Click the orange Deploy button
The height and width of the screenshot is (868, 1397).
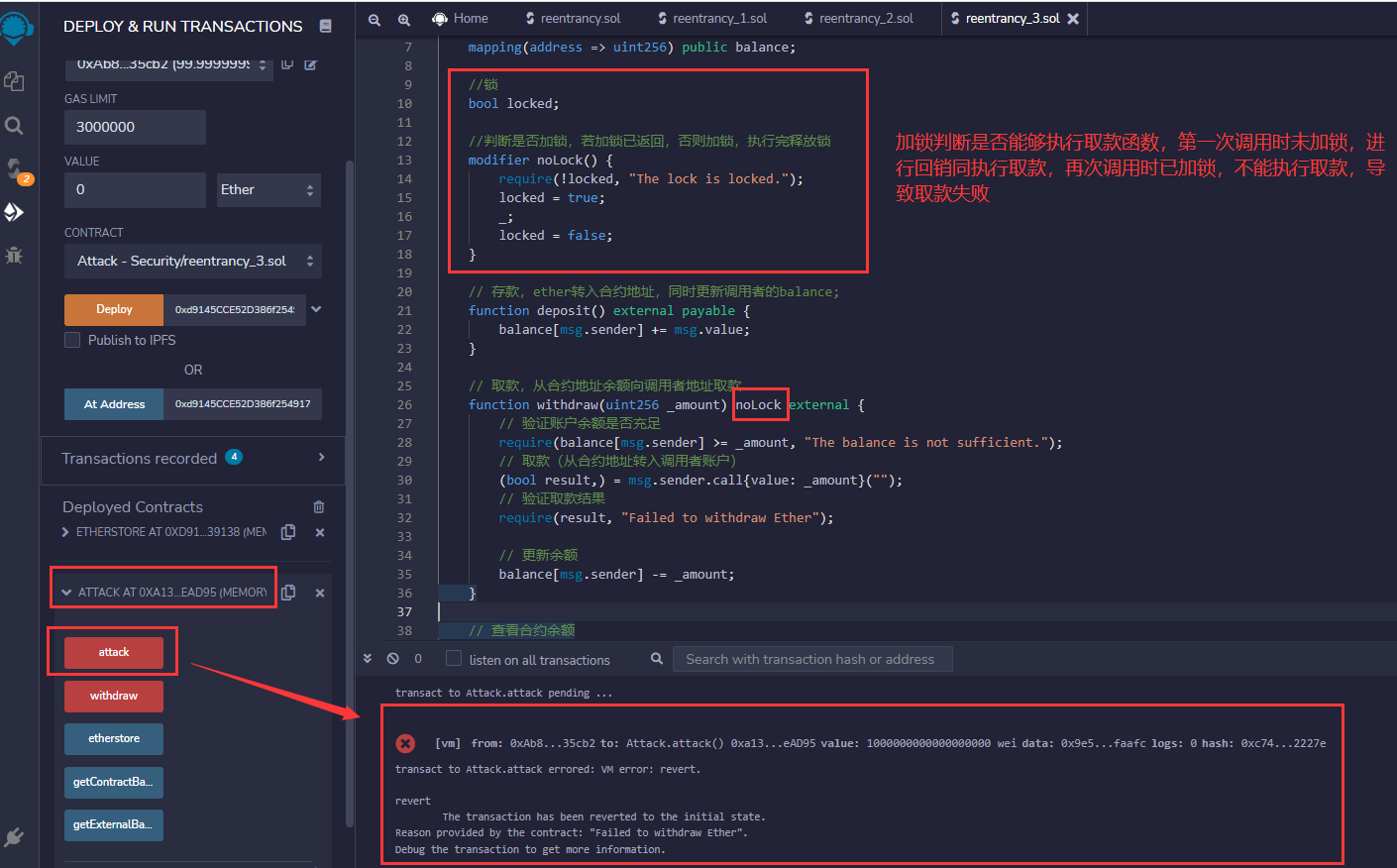[114, 309]
